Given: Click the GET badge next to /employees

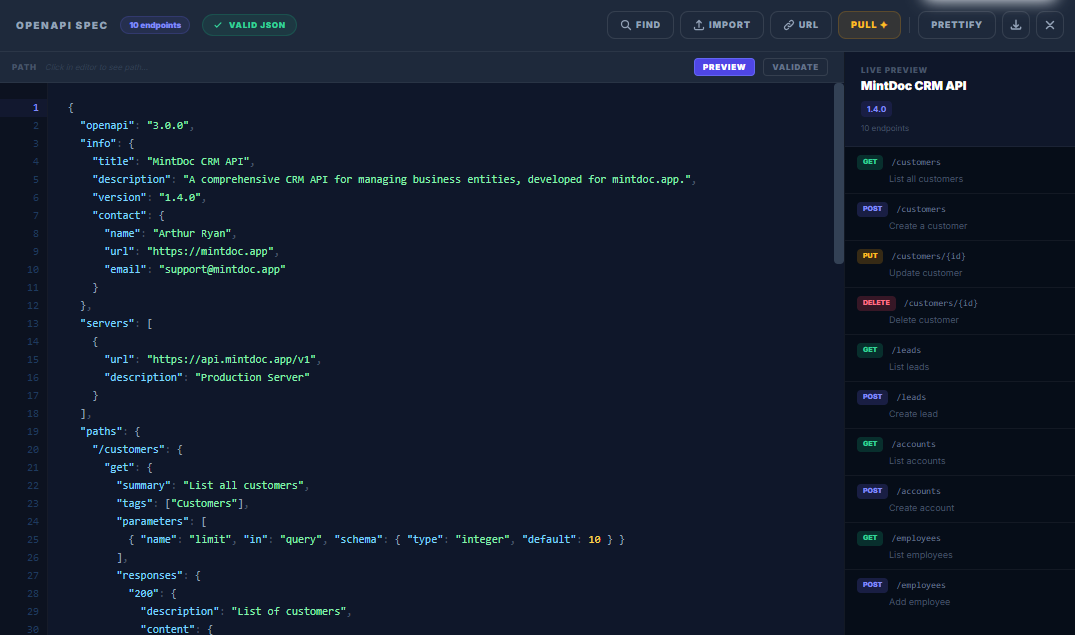Looking at the screenshot, I should 869,537.
